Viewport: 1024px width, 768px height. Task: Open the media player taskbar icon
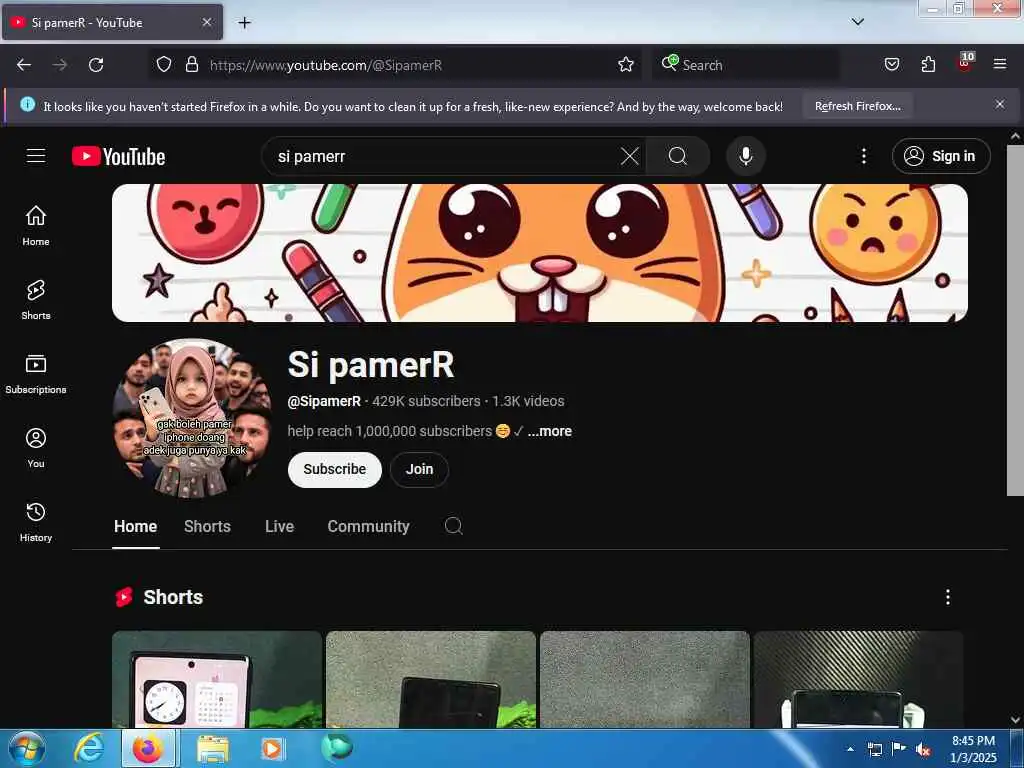[x=271, y=748]
